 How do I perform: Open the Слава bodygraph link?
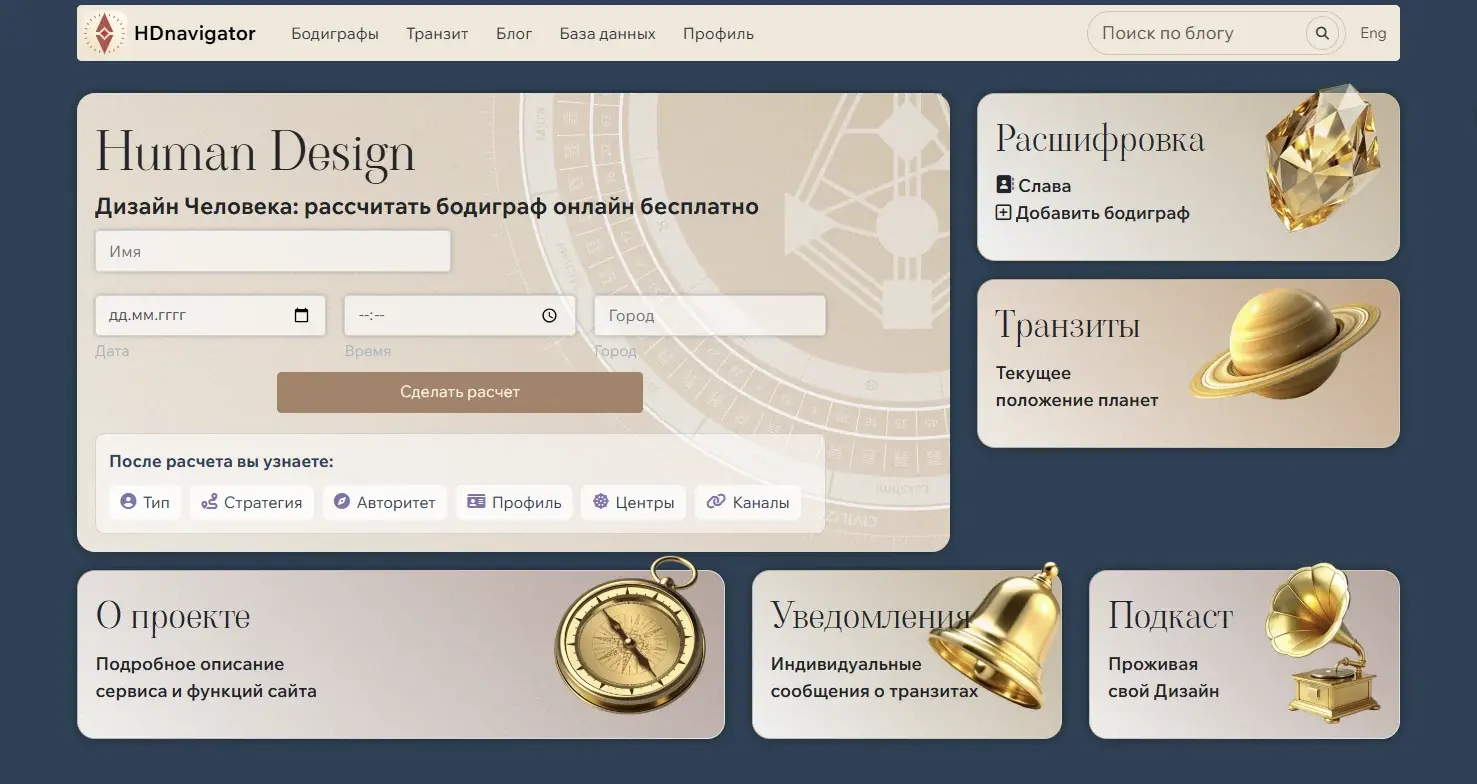click(x=1044, y=185)
